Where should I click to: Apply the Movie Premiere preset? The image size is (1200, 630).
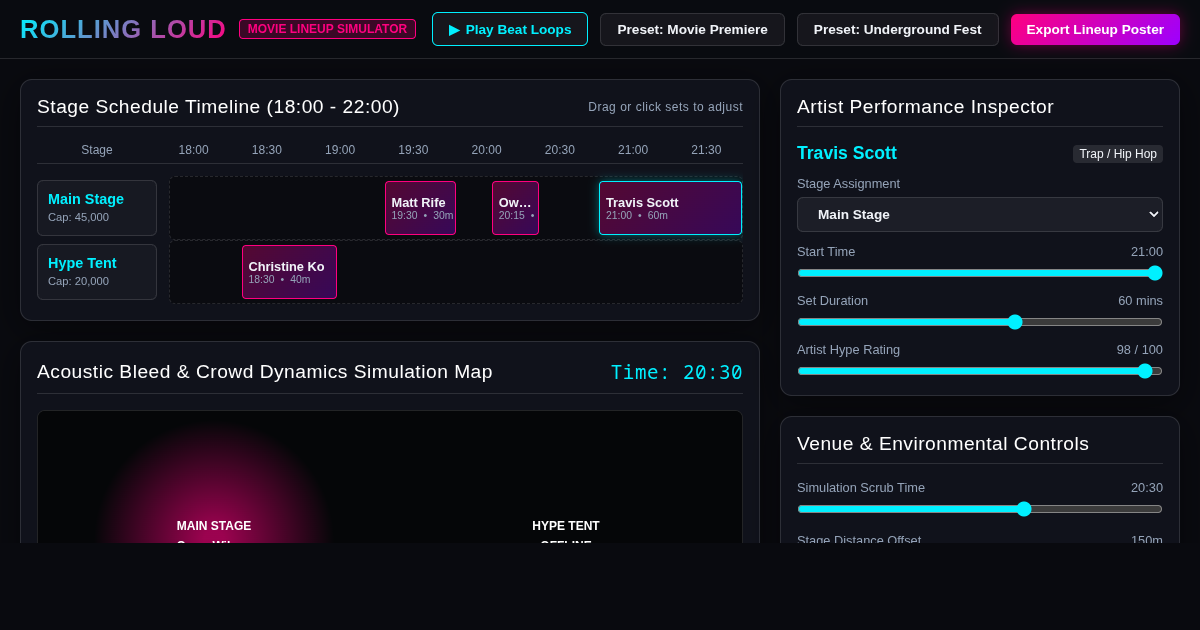point(692,29)
